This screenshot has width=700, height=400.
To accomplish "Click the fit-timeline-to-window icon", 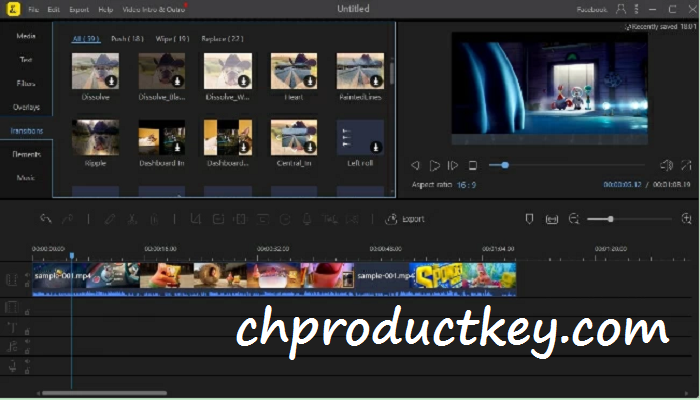I will (552, 219).
